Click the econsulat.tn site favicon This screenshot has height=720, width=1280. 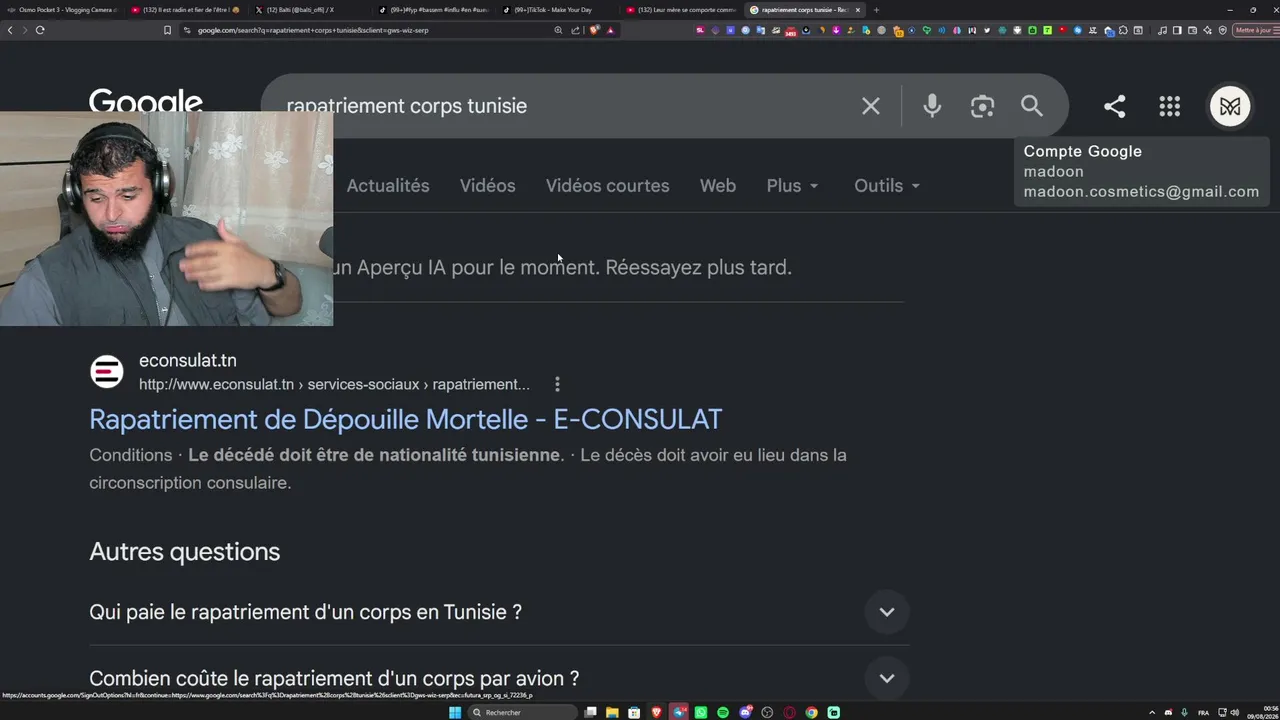(107, 372)
